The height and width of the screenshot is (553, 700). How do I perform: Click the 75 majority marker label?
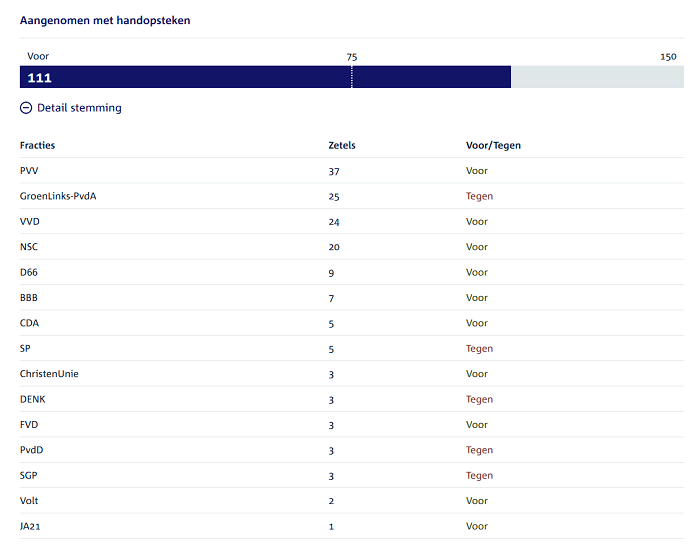(x=352, y=57)
